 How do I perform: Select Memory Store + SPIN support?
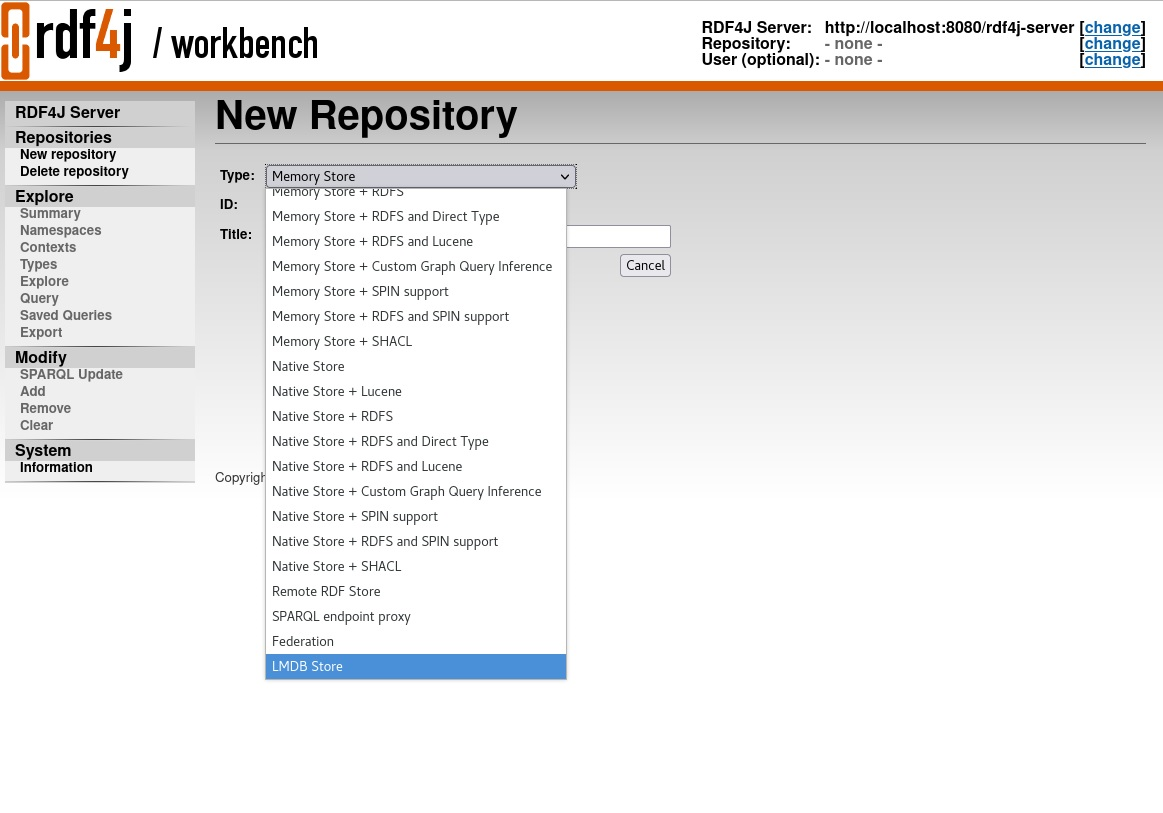point(415,292)
